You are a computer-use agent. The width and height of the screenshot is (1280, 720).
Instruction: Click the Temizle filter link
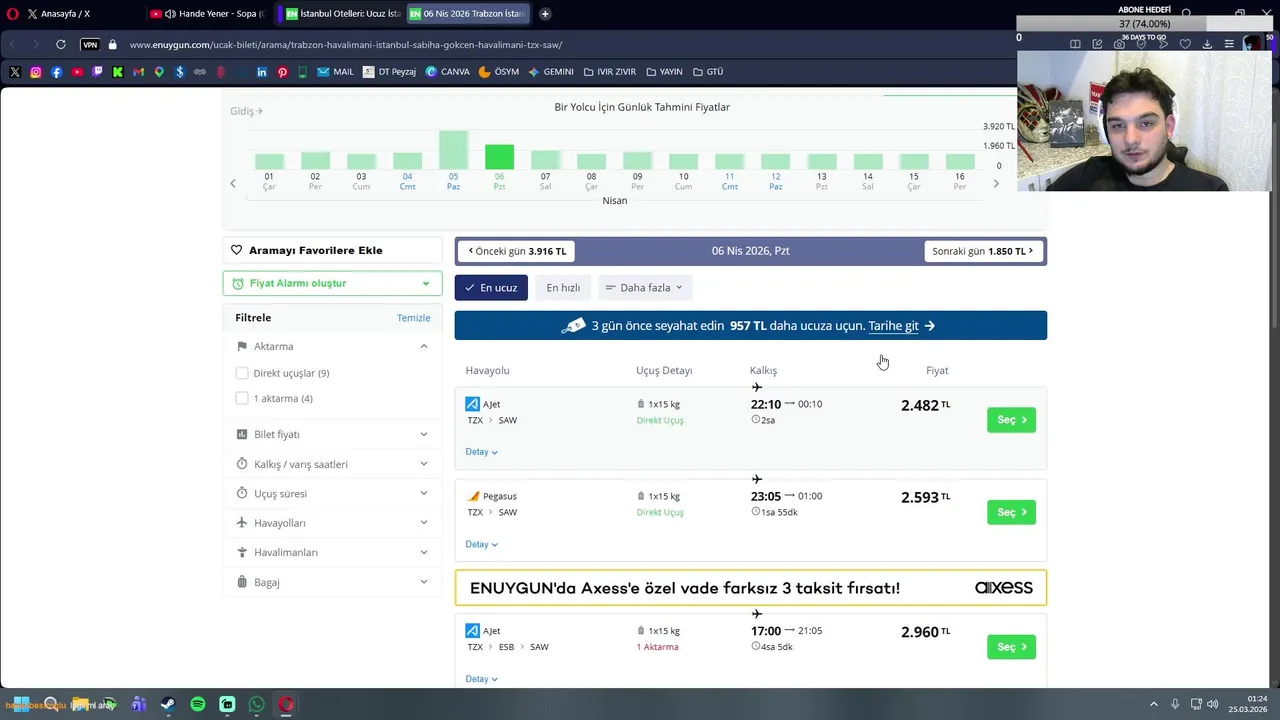pyautogui.click(x=413, y=318)
